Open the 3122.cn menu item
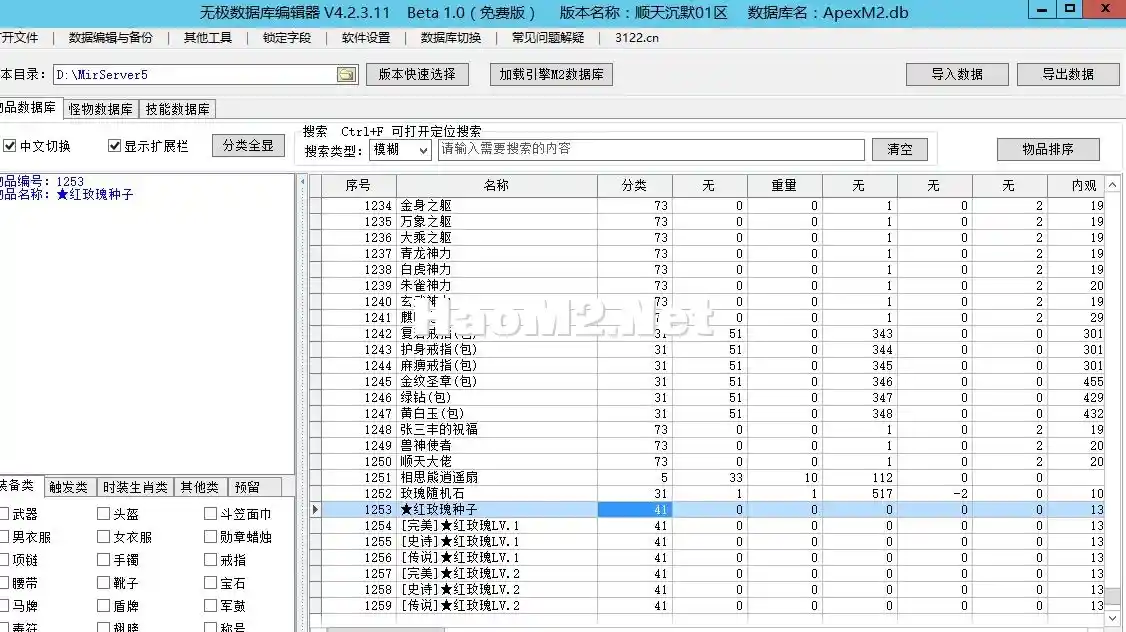The height and width of the screenshot is (632, 1126). point(636,37)
